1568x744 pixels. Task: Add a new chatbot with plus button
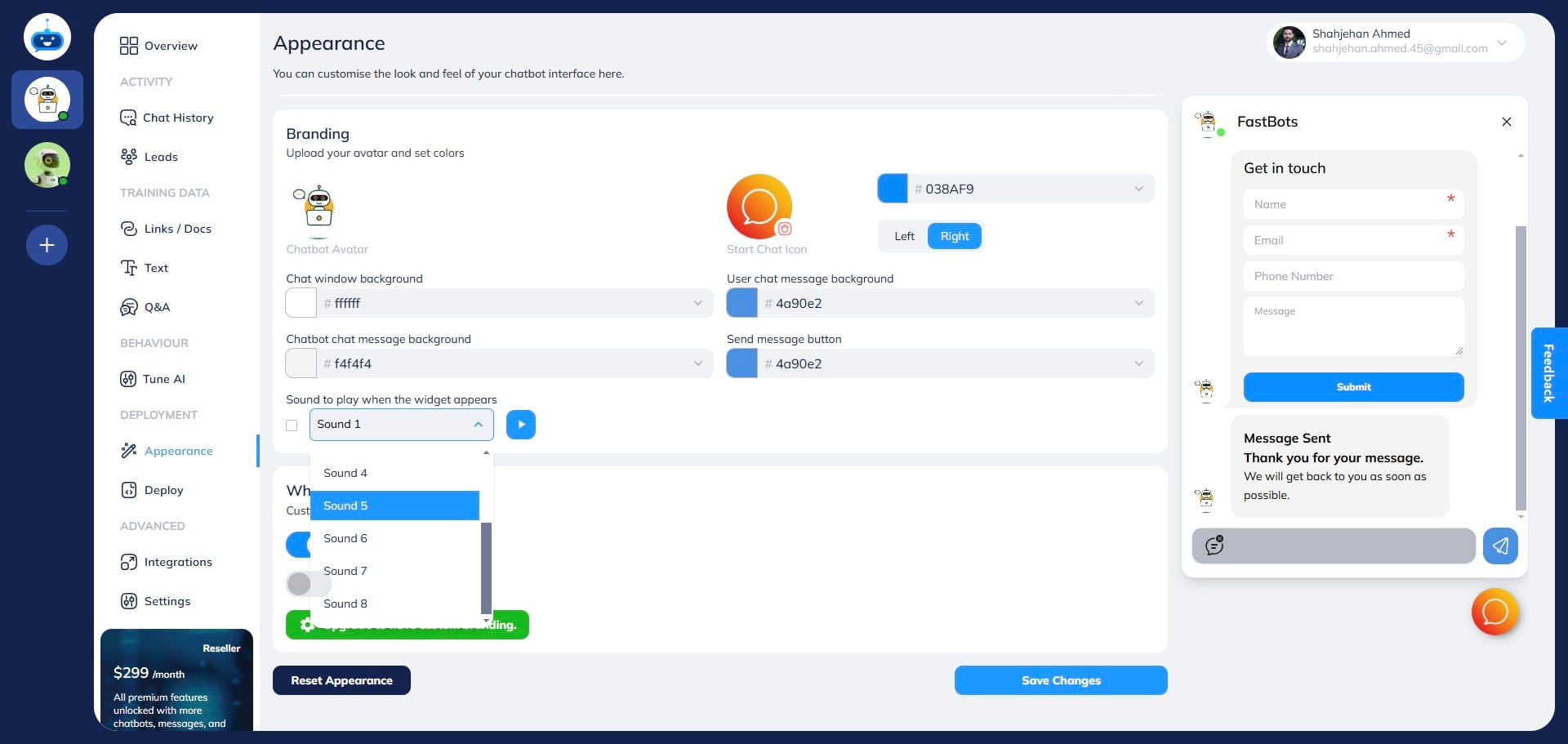click(47, 245)
